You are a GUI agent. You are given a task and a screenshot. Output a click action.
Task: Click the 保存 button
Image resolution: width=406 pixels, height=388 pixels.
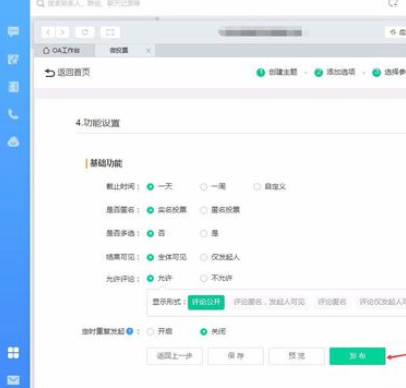click(x=236, y=356)
